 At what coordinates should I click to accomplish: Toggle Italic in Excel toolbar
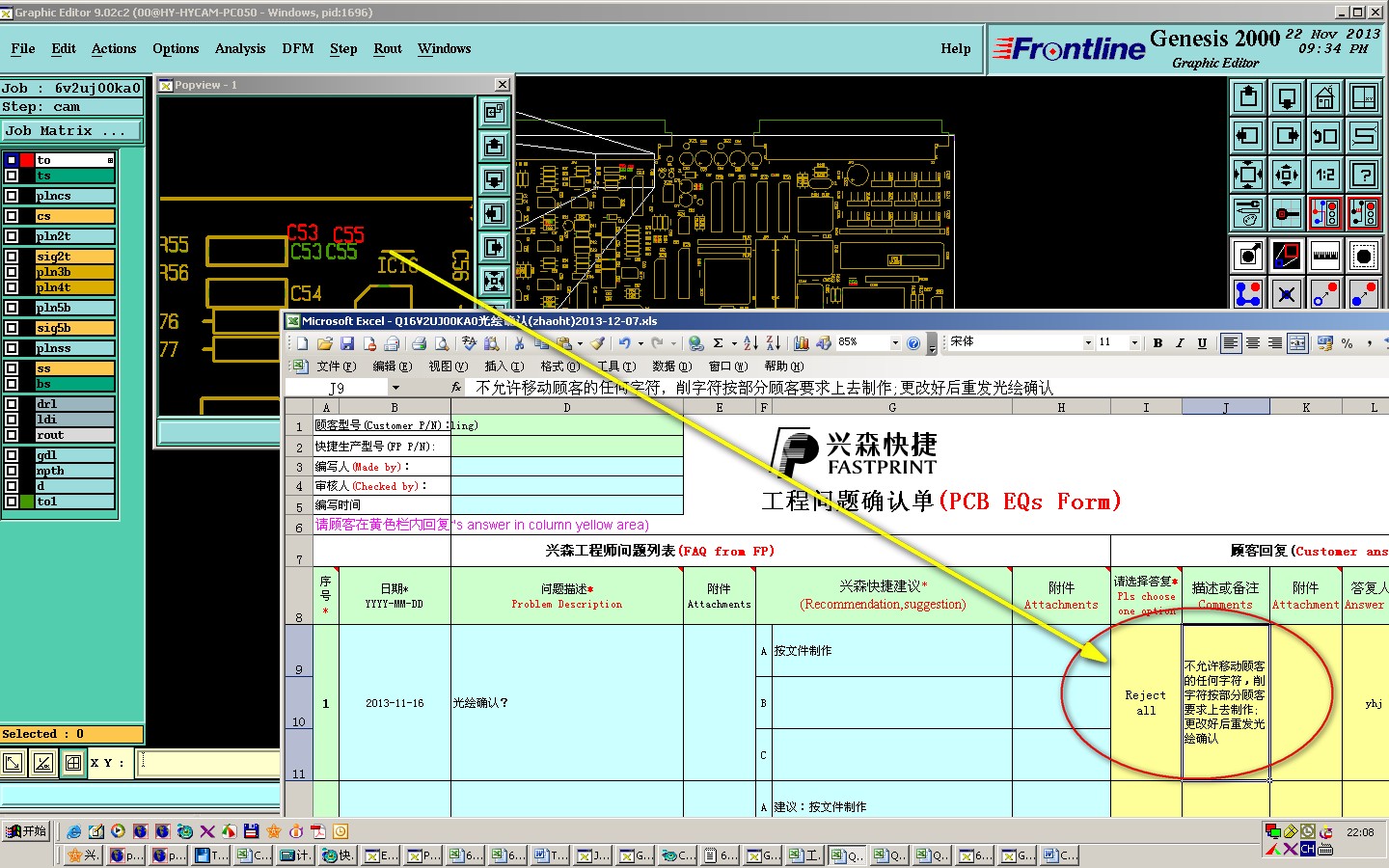click(1180, 343)
